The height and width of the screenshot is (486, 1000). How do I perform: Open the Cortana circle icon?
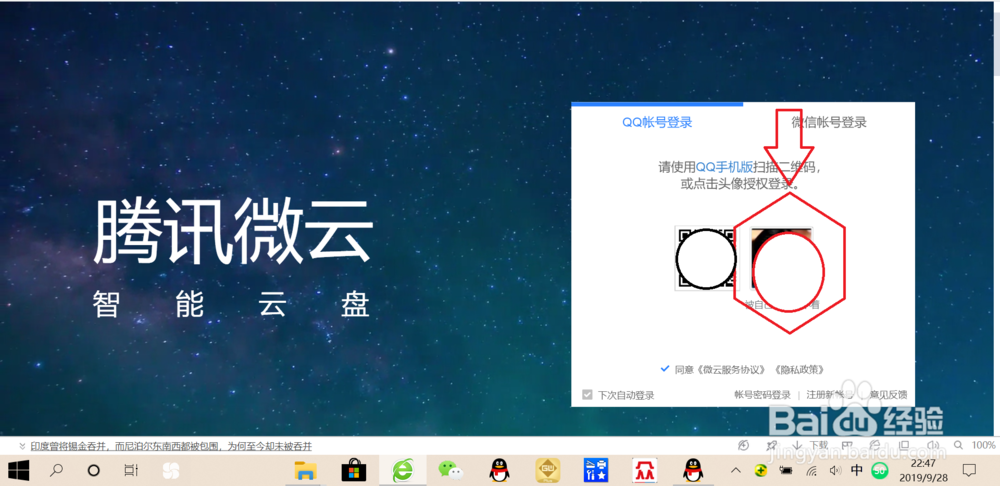94,471
